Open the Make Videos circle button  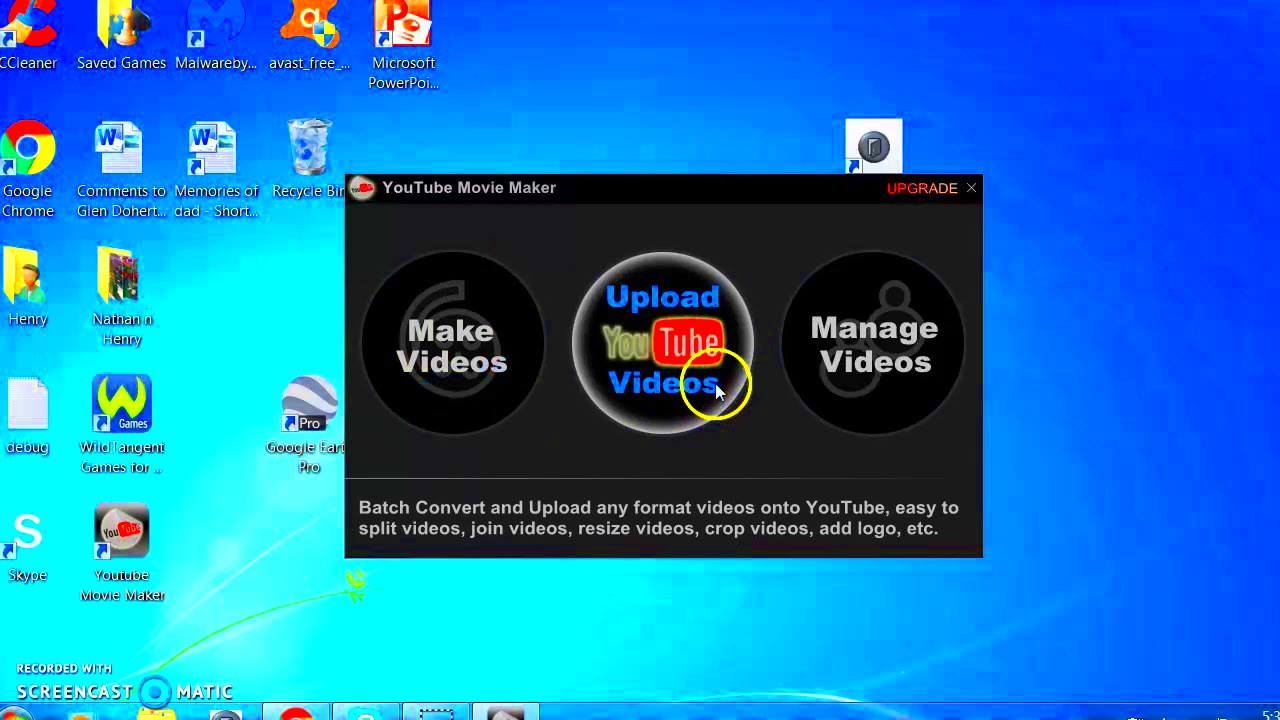452,344
